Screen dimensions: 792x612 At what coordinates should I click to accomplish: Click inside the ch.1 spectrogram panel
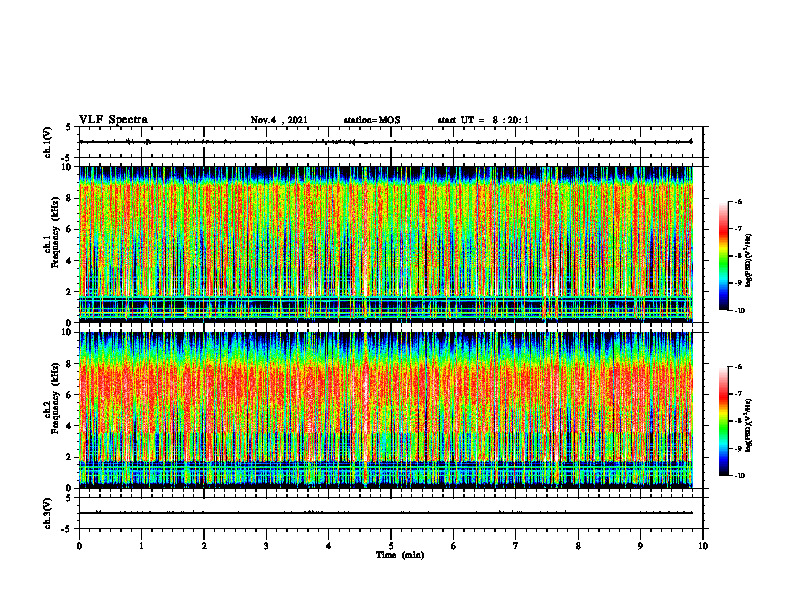(386, 244)
